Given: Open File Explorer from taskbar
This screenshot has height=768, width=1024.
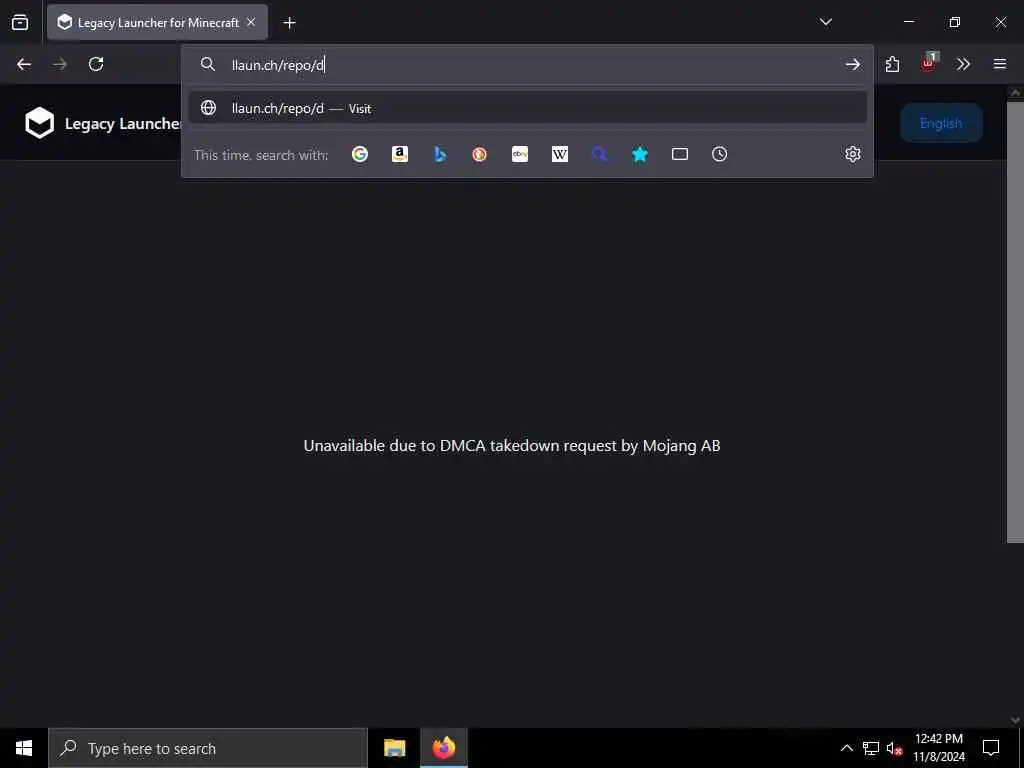Looking at the screenshot, I should (x=394, y=748).
